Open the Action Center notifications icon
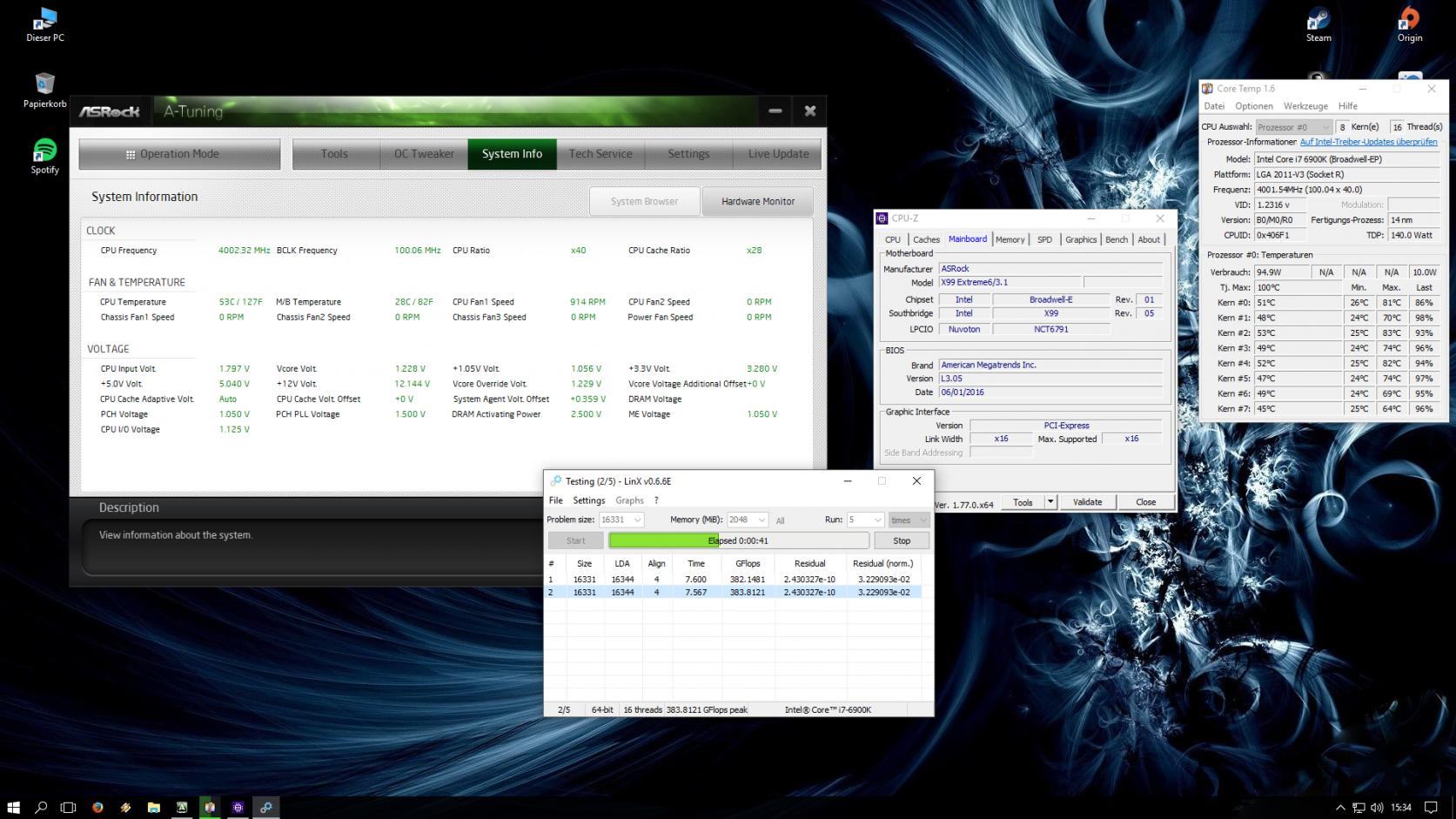The image size is (1456, 819). 1430,808
